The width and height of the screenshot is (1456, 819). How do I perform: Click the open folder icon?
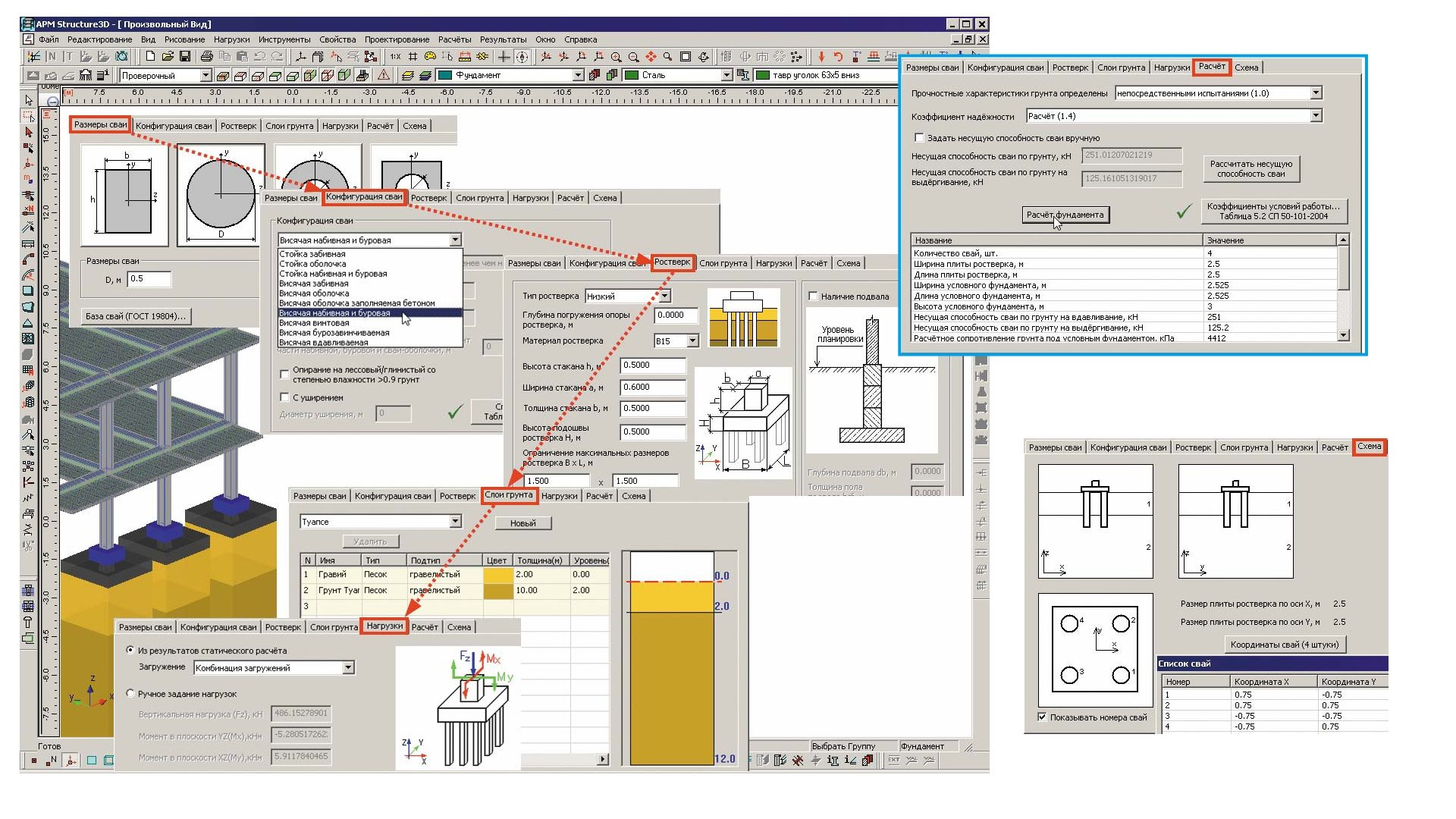click(x=168, y=56)
